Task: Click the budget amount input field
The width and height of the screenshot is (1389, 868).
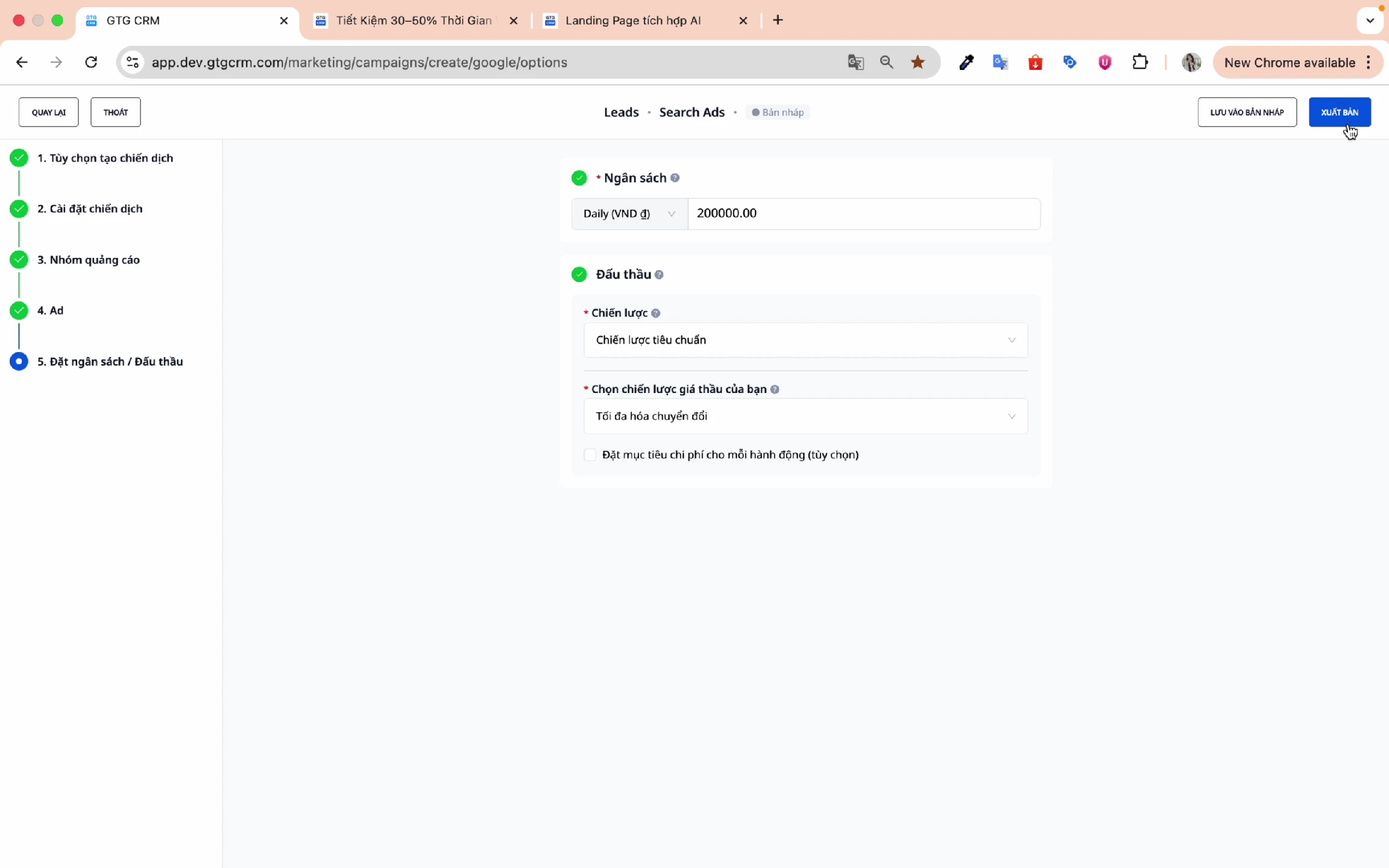Action: point(863,213)
